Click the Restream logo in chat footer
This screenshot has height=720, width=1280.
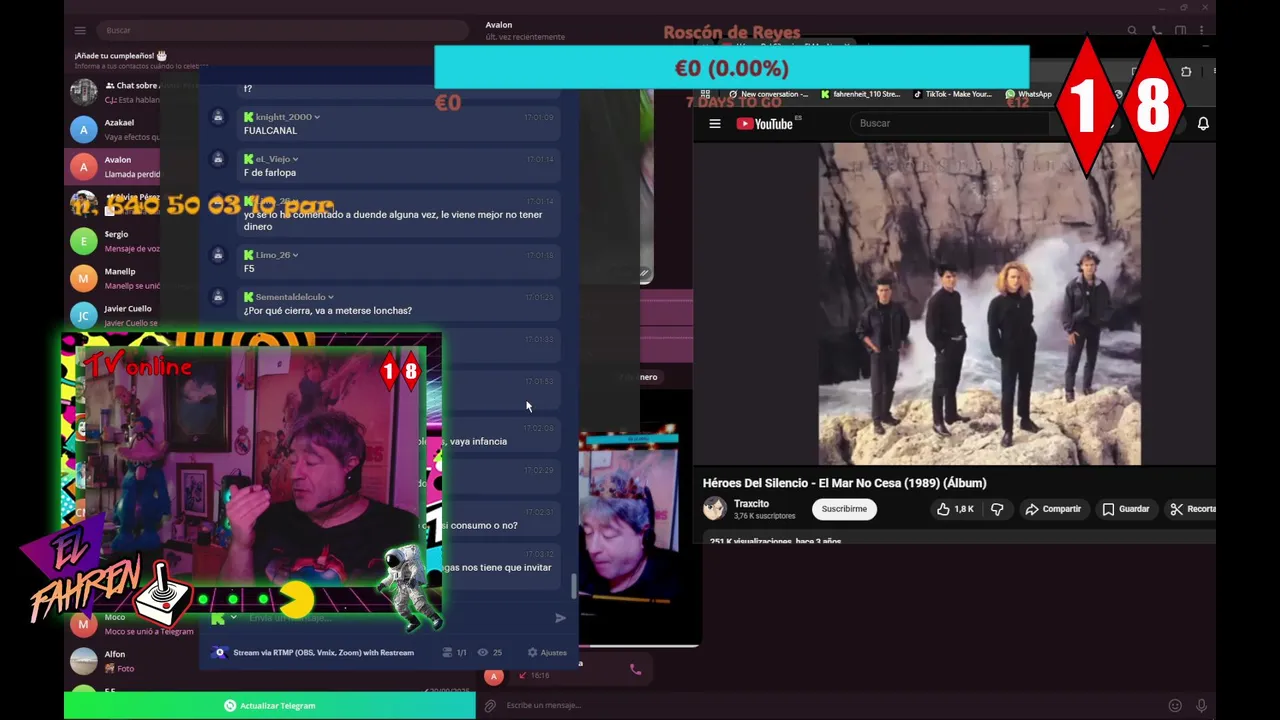(x=220, y=652)
